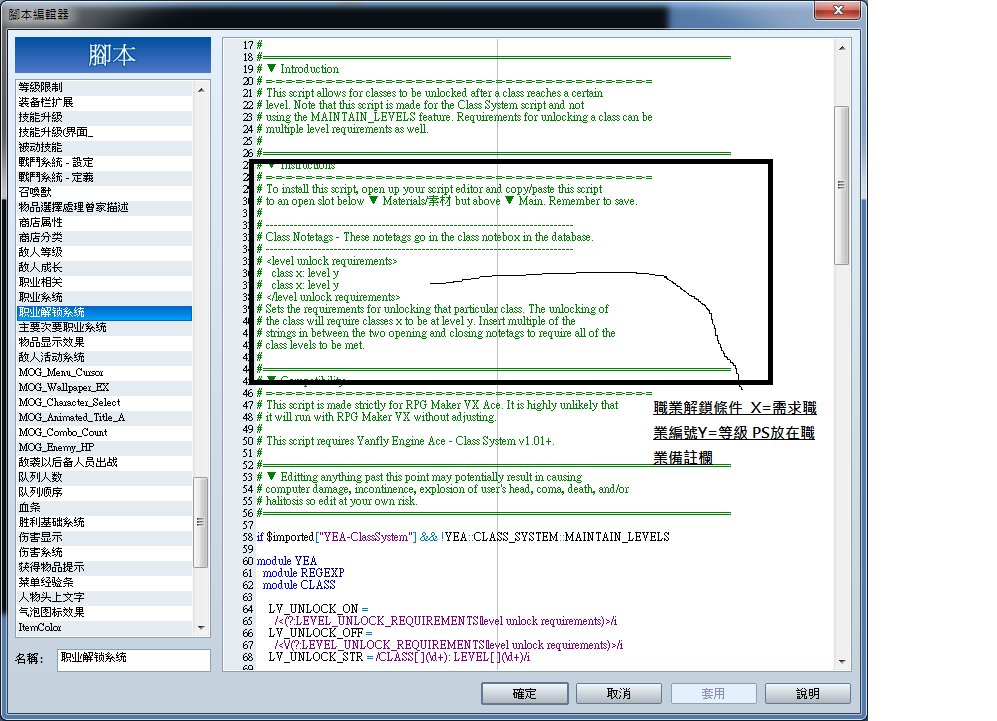
Task: Choose the 物品選擇處理管家描述 script
Action: [x=104, y=207]
